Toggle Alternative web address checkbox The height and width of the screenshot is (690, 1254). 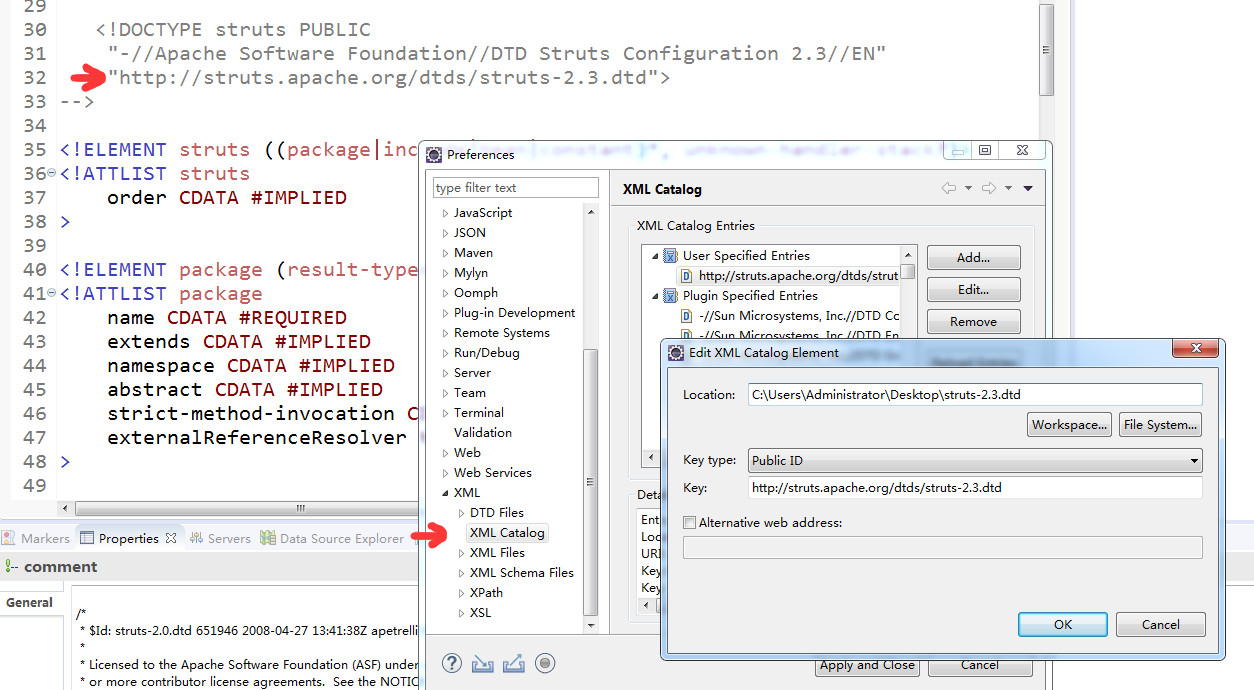(x=689, y=522)
